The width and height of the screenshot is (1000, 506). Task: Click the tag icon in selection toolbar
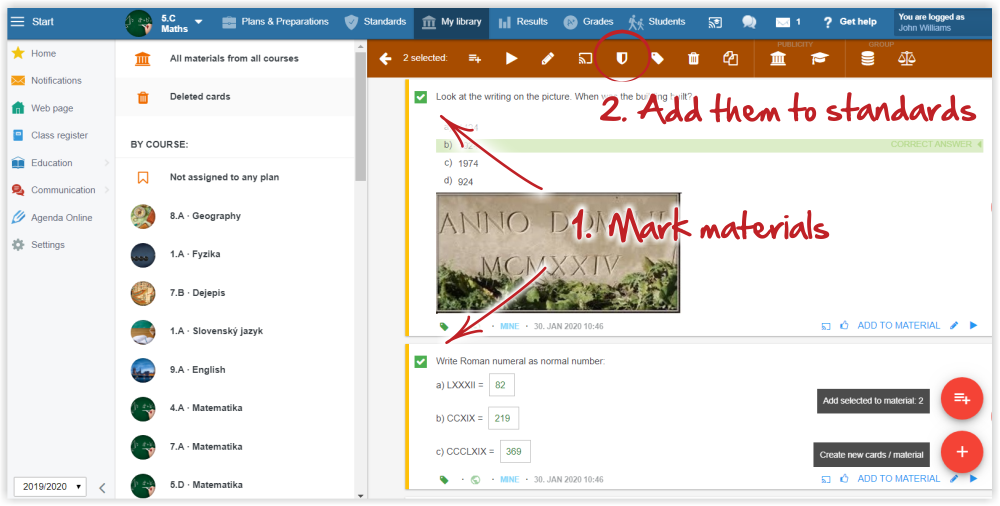coord(658,59)
